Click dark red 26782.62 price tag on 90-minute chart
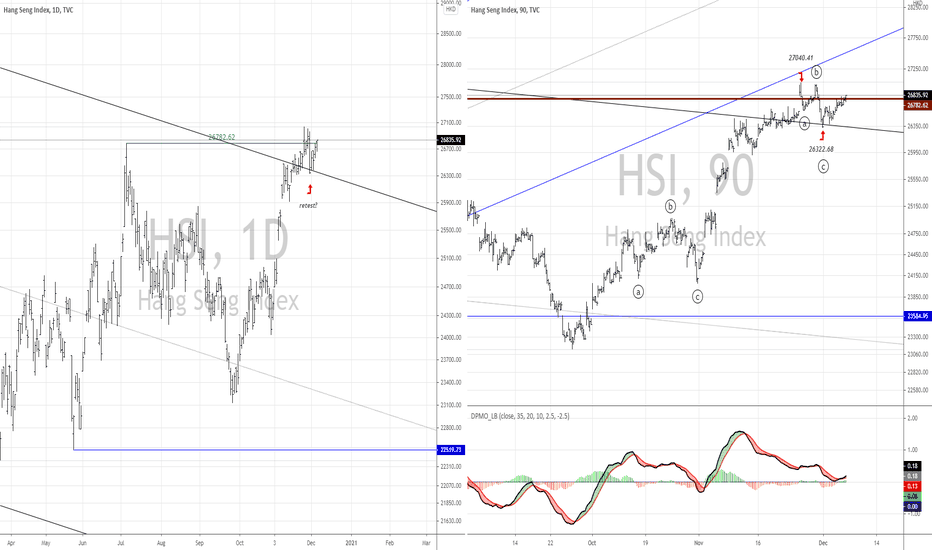The height and width of the screenshot is (550, 932). [x=917, y=105]
